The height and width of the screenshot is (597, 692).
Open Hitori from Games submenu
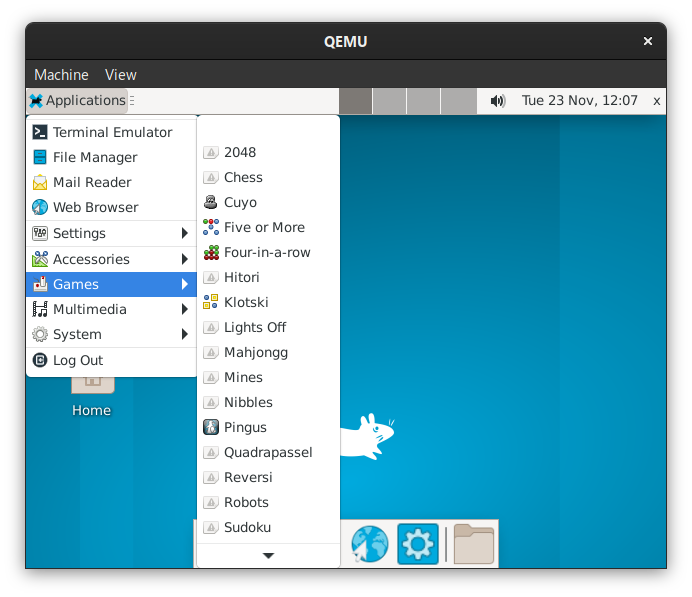click(x=268, y=278)
